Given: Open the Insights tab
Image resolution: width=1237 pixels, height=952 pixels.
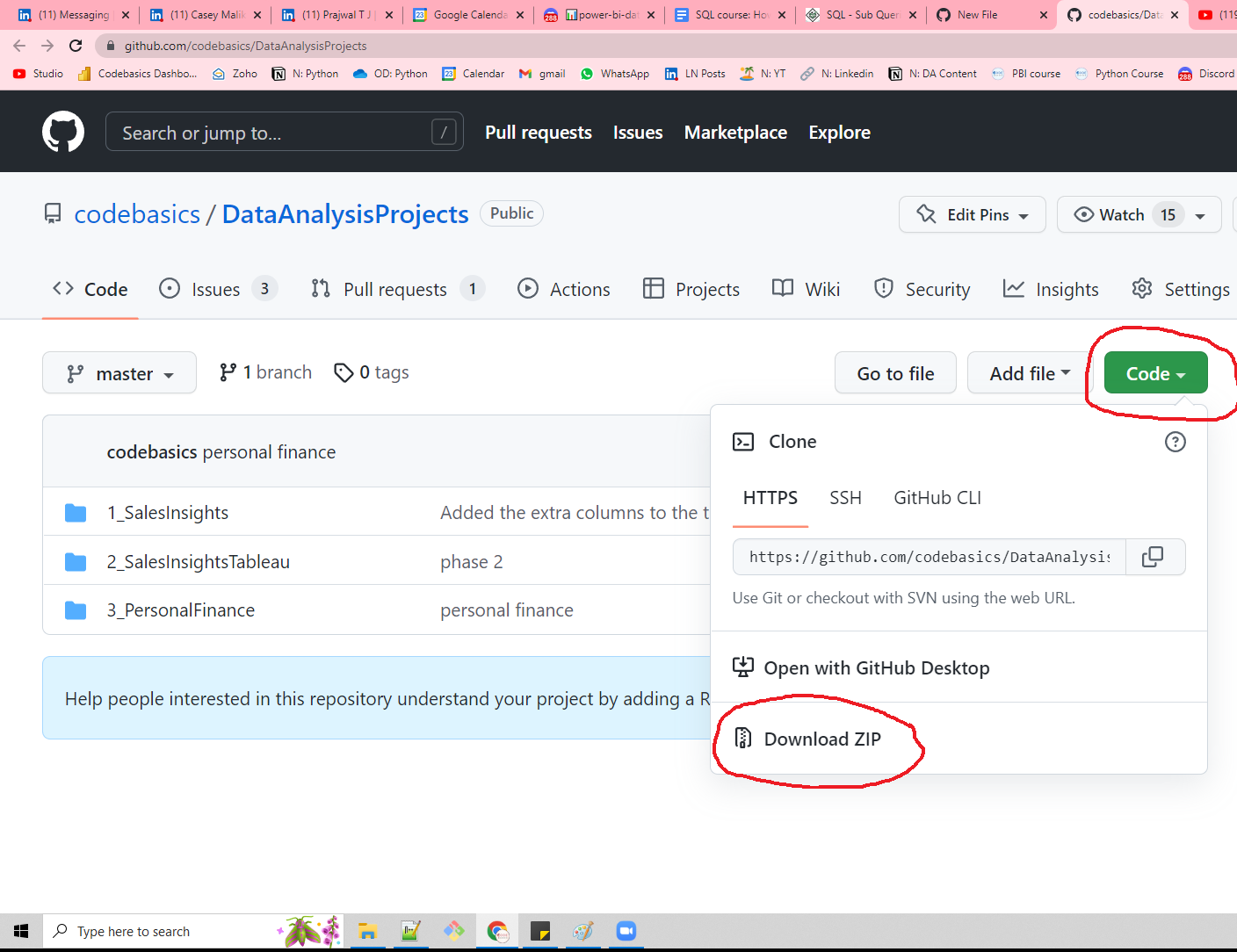Looking at the screenshot, I should 1051,289.
